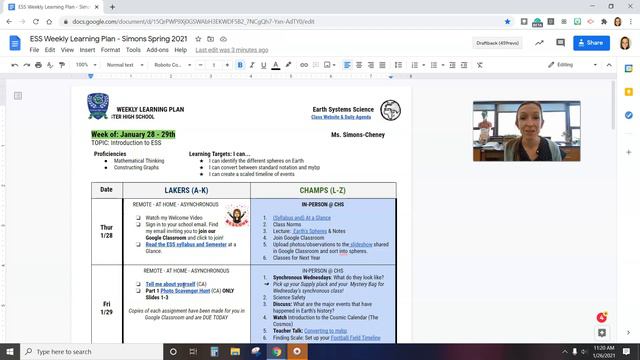The height and width of the screenshot is (360, 640).
Task: Open the Photo Scavenger Hunt link
Action: [x=185, y=291]
